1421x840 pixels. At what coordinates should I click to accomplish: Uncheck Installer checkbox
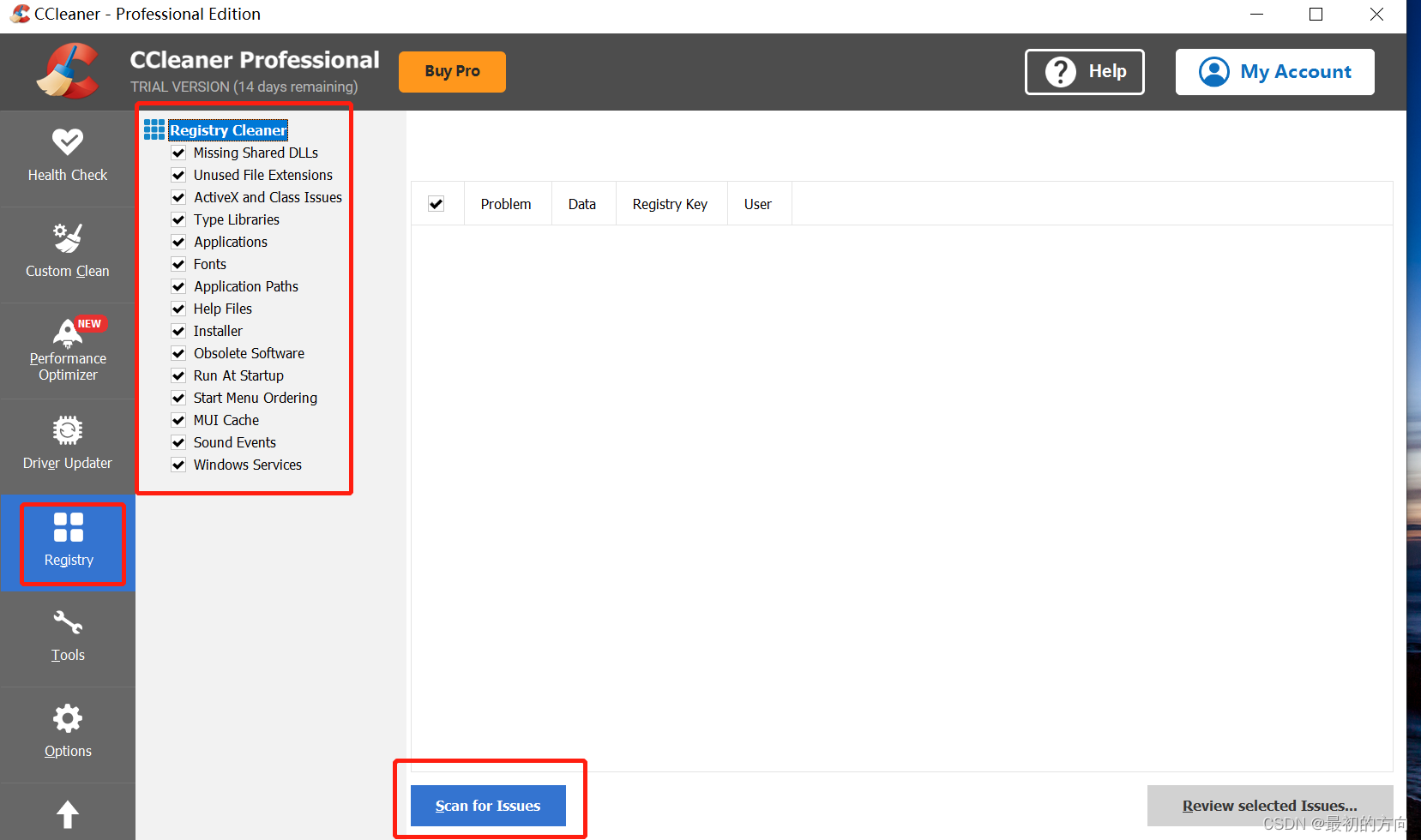pos(178,331)
